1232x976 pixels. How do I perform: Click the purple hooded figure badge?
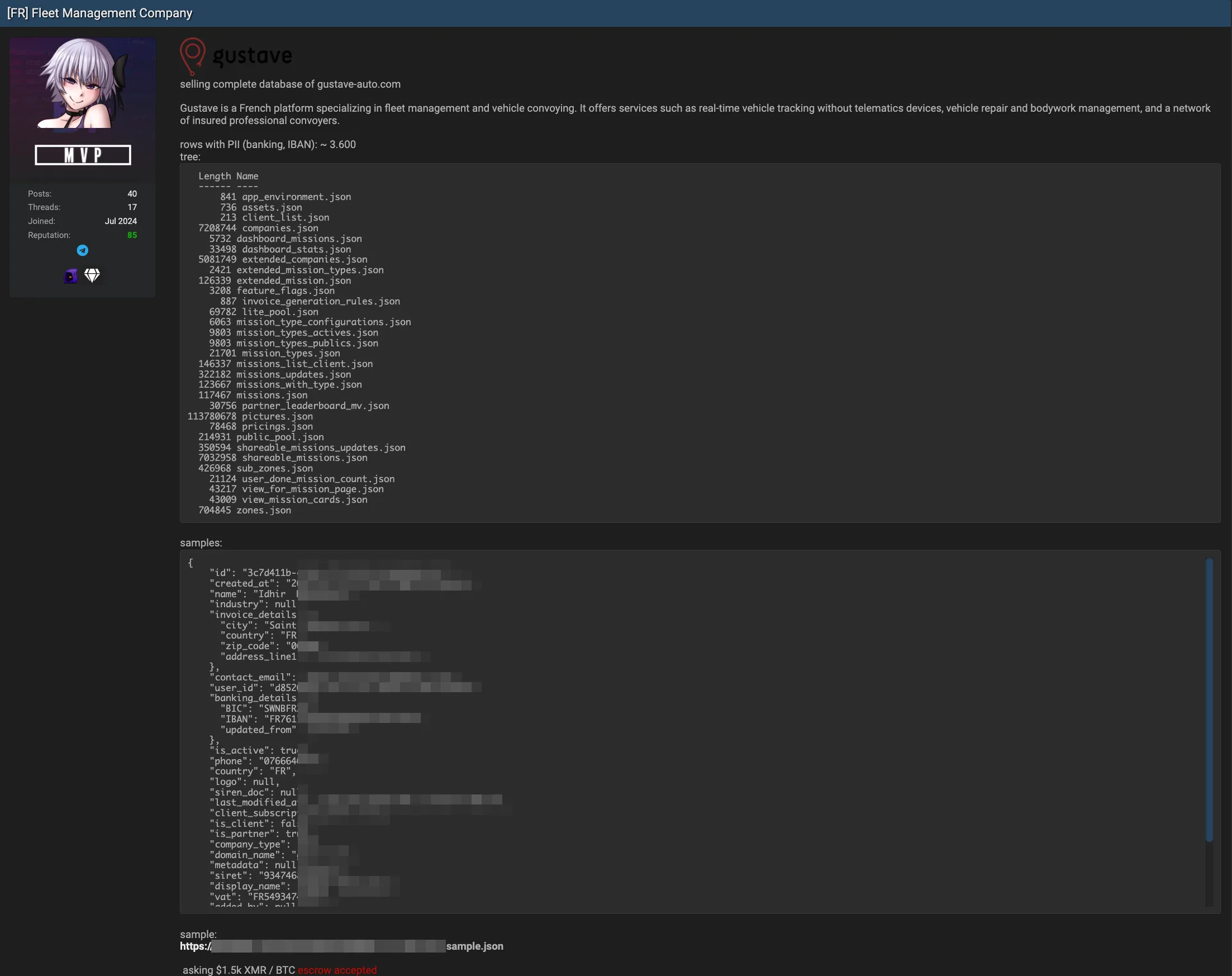click(x=70, y=276)
